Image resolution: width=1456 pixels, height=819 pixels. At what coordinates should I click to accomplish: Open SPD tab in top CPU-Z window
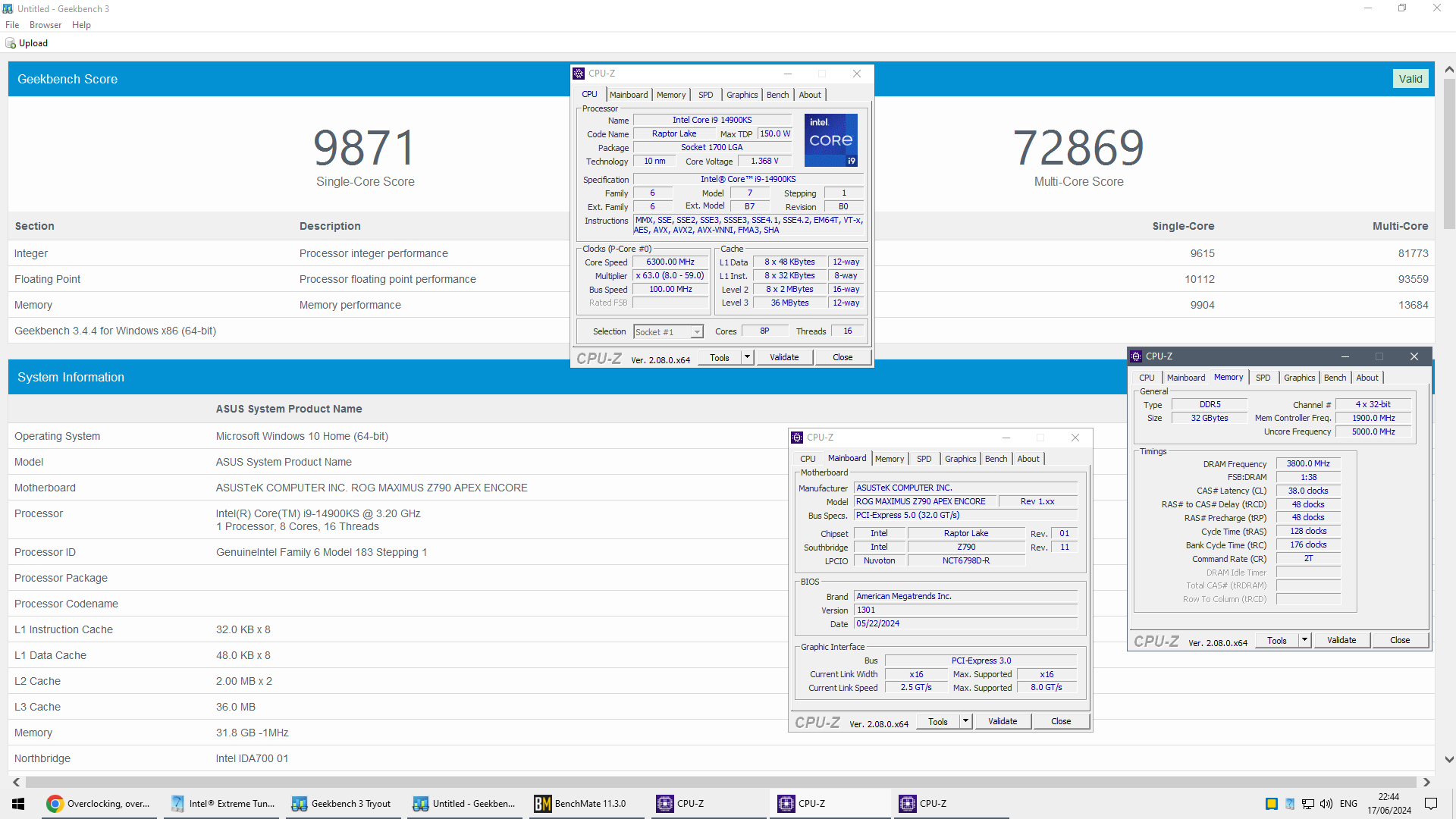click(x=705, y=95)
